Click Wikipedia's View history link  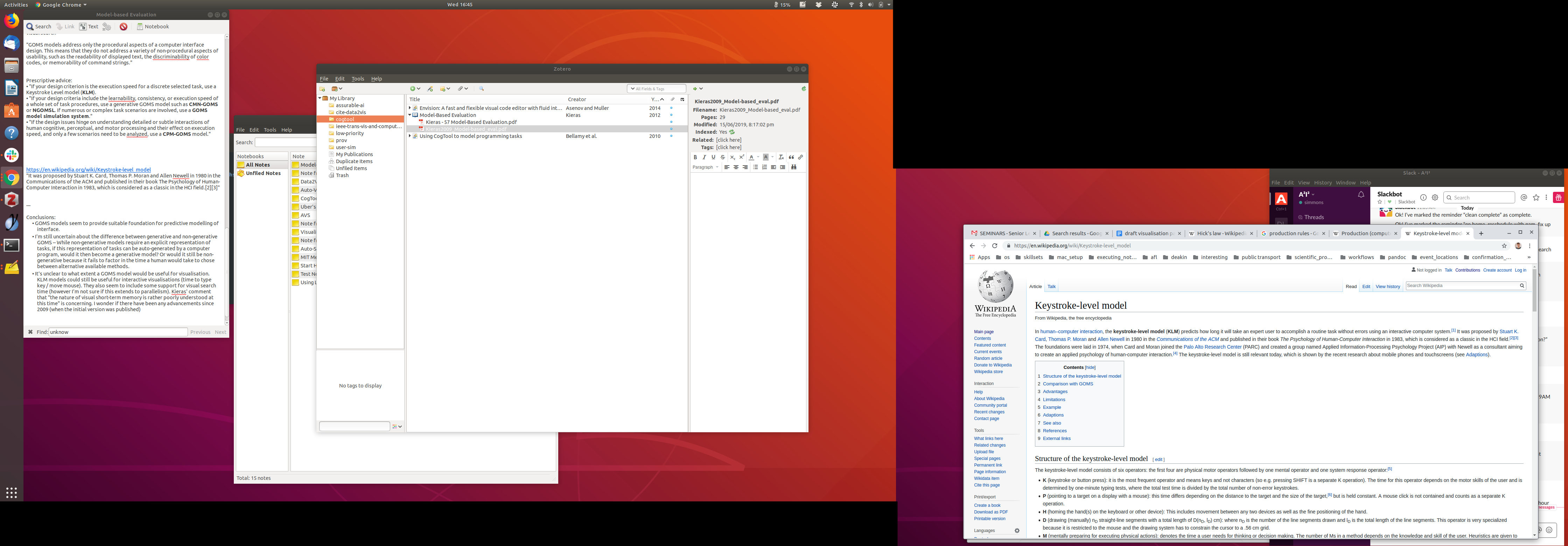click(1387, 287)
